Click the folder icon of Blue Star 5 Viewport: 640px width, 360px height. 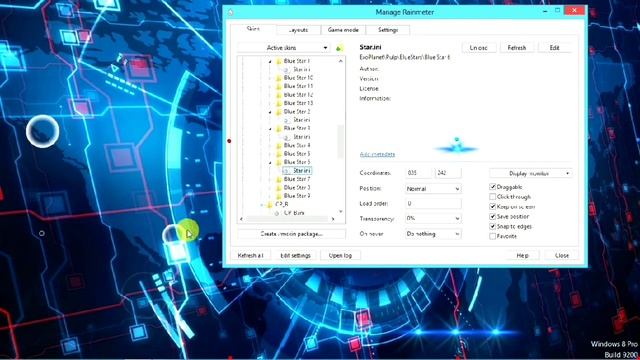point(279,154)
